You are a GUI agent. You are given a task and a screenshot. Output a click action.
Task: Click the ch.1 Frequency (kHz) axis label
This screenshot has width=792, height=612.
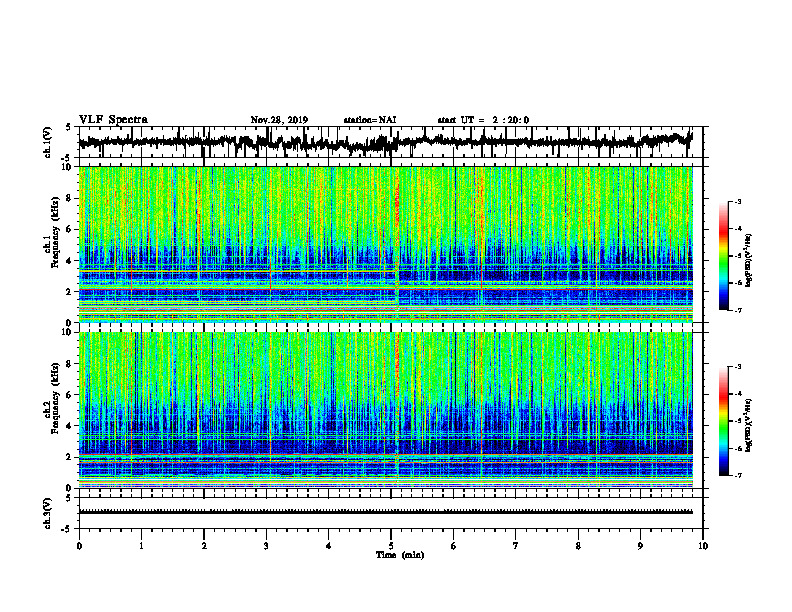(x=52, y=231)
